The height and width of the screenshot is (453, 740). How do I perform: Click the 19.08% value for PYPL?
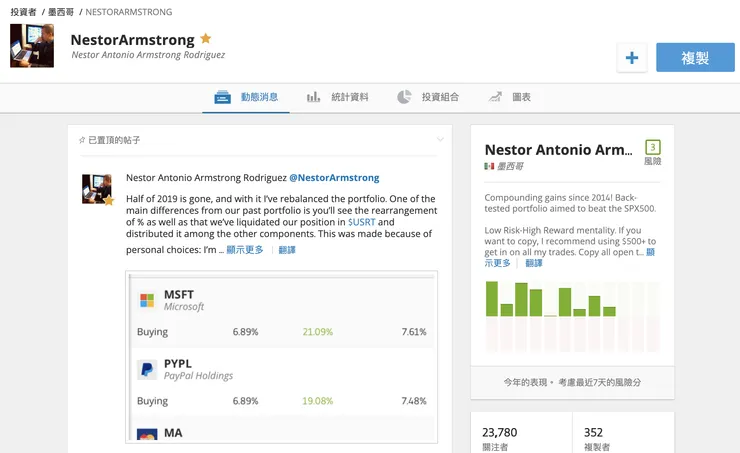[x=318, y=401]
